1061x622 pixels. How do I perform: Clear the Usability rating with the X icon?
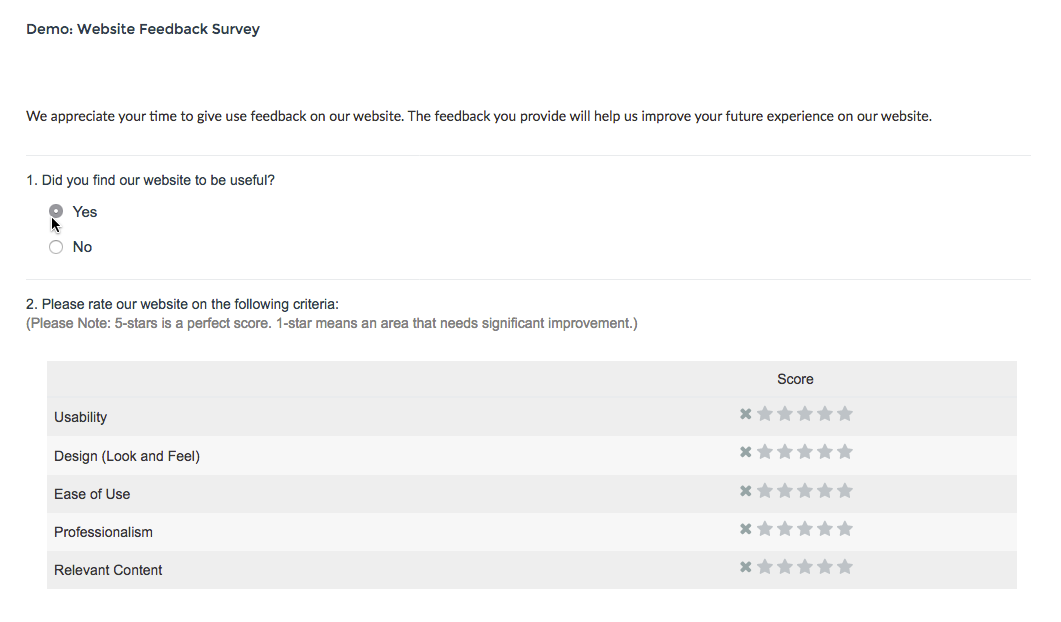[x=745, y=414]
